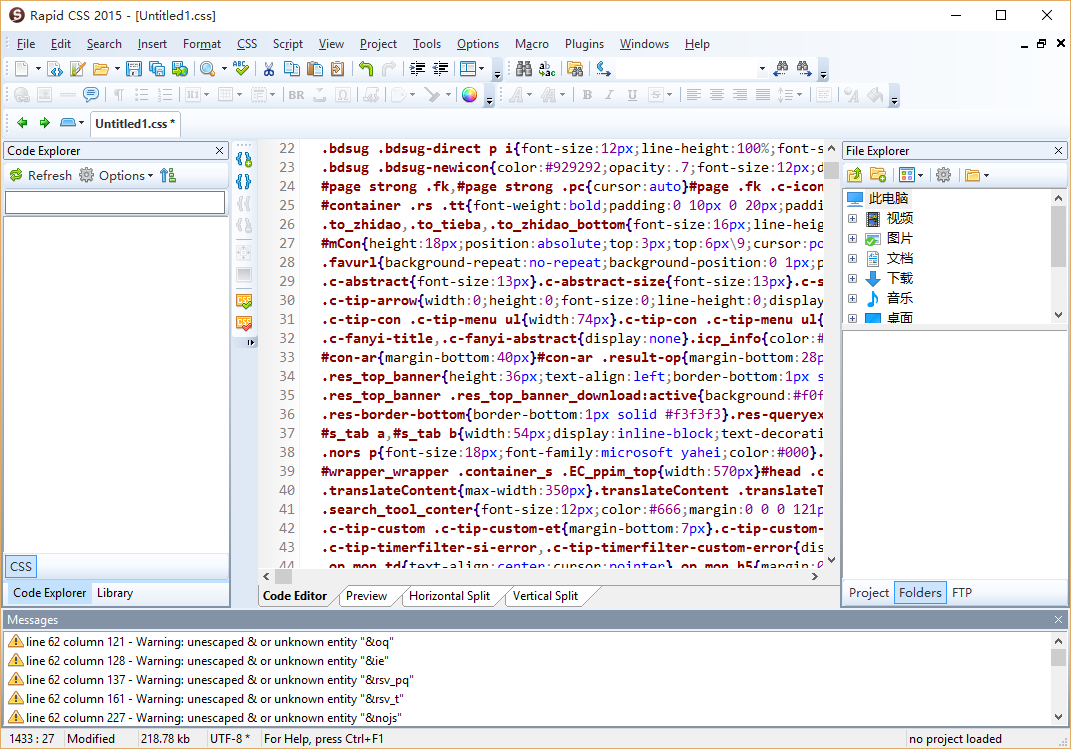Open the search field dropdown arrow in toolbar

pos(762,68)
